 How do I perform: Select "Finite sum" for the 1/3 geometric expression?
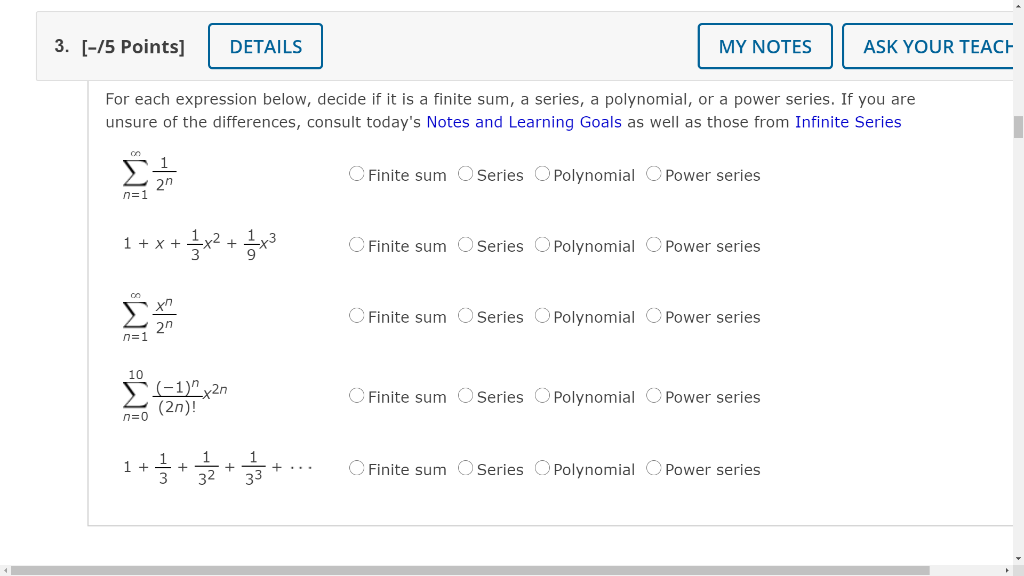356,468
